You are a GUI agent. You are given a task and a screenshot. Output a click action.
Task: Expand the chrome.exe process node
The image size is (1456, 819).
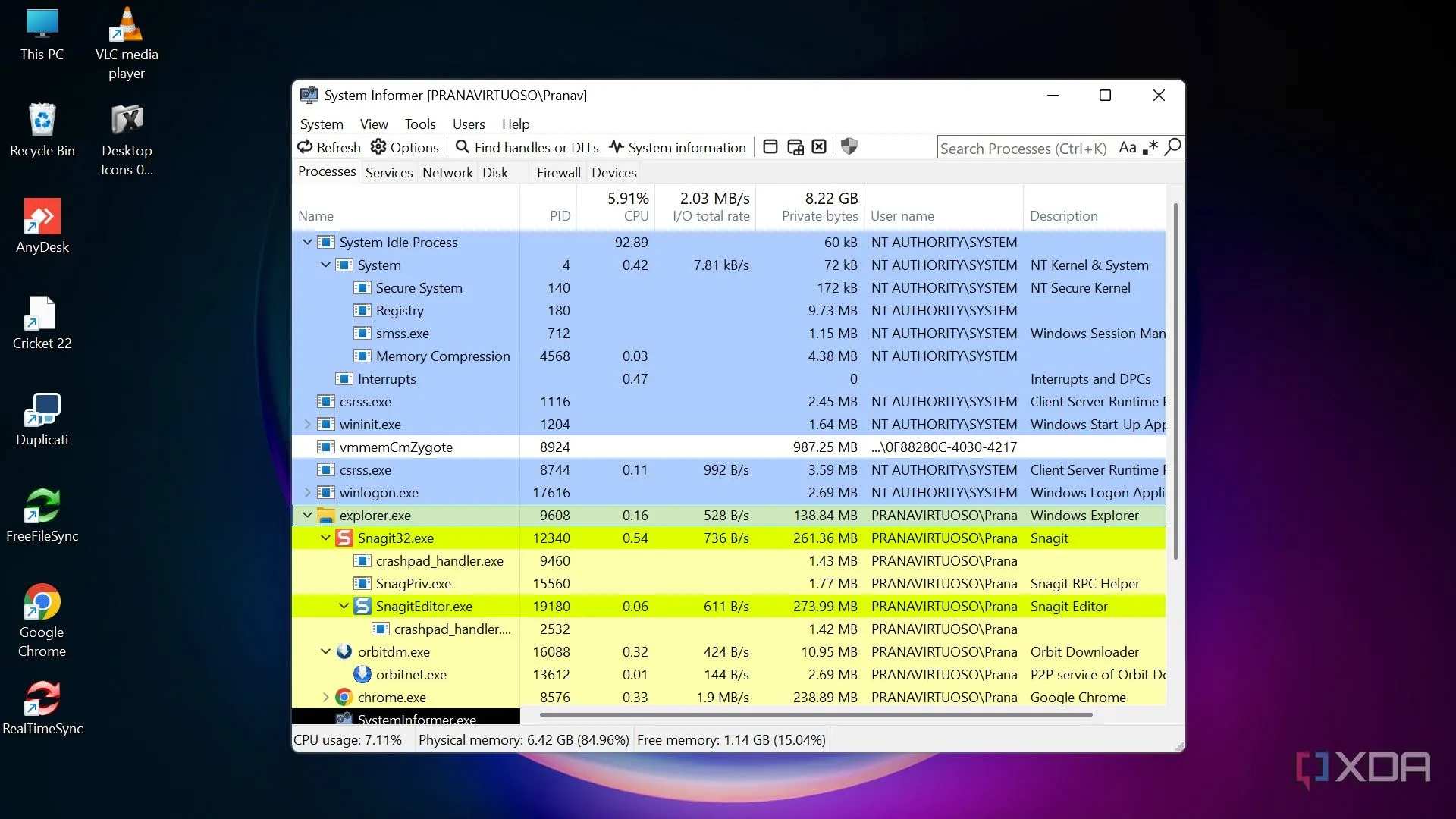click(325, 697)
